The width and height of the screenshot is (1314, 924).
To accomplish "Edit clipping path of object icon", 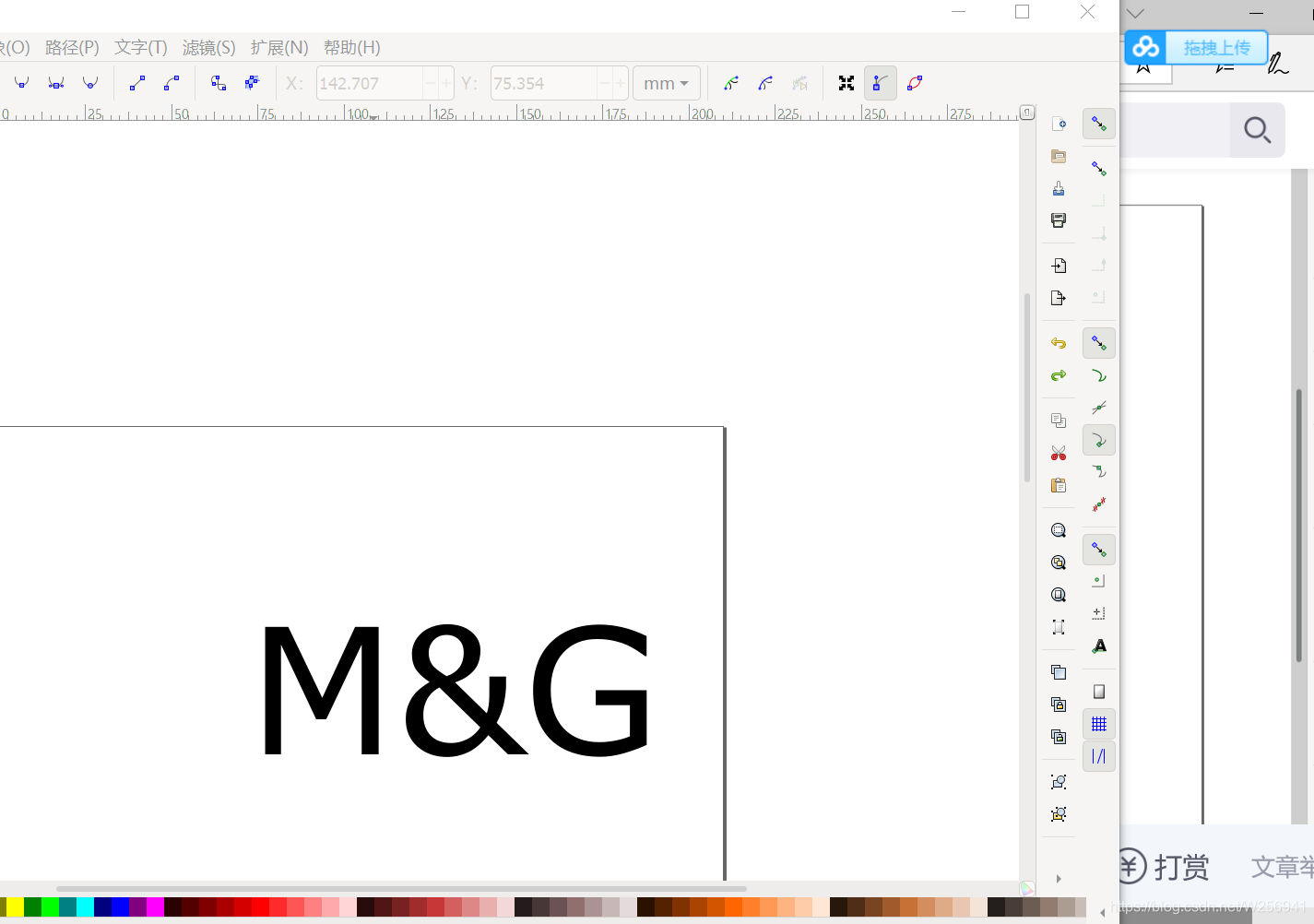I will (x=731, y=83).
